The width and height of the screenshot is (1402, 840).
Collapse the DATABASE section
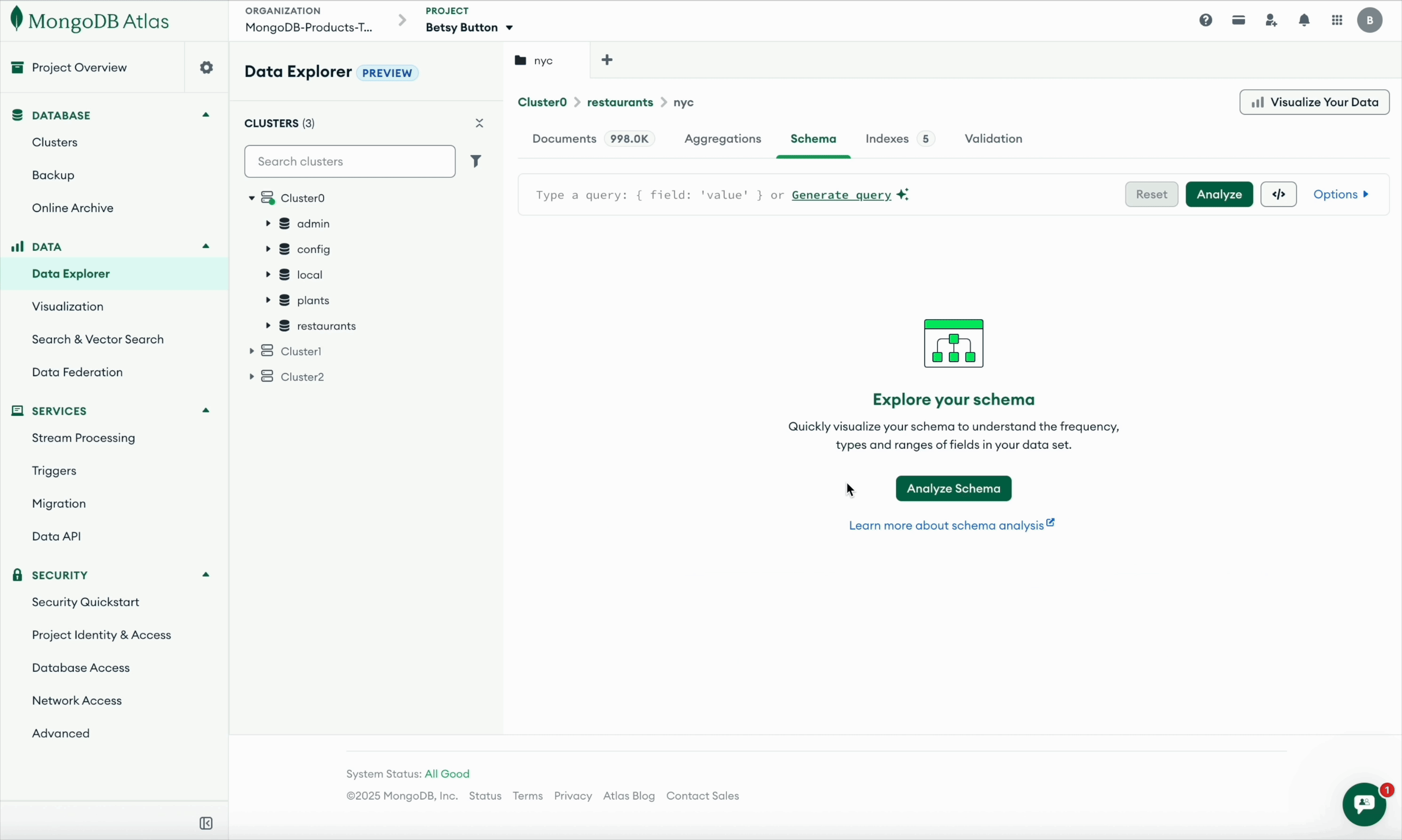[x=205, y=115]
